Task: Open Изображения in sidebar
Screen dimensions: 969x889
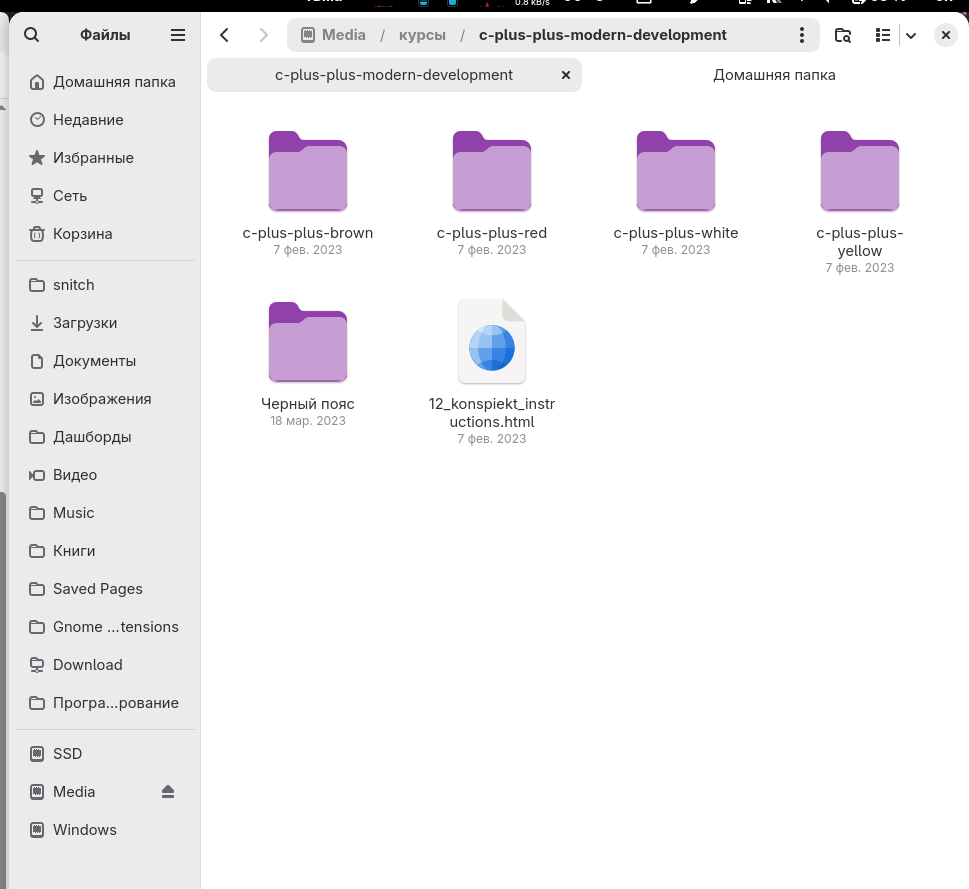Action: (105, 399)
